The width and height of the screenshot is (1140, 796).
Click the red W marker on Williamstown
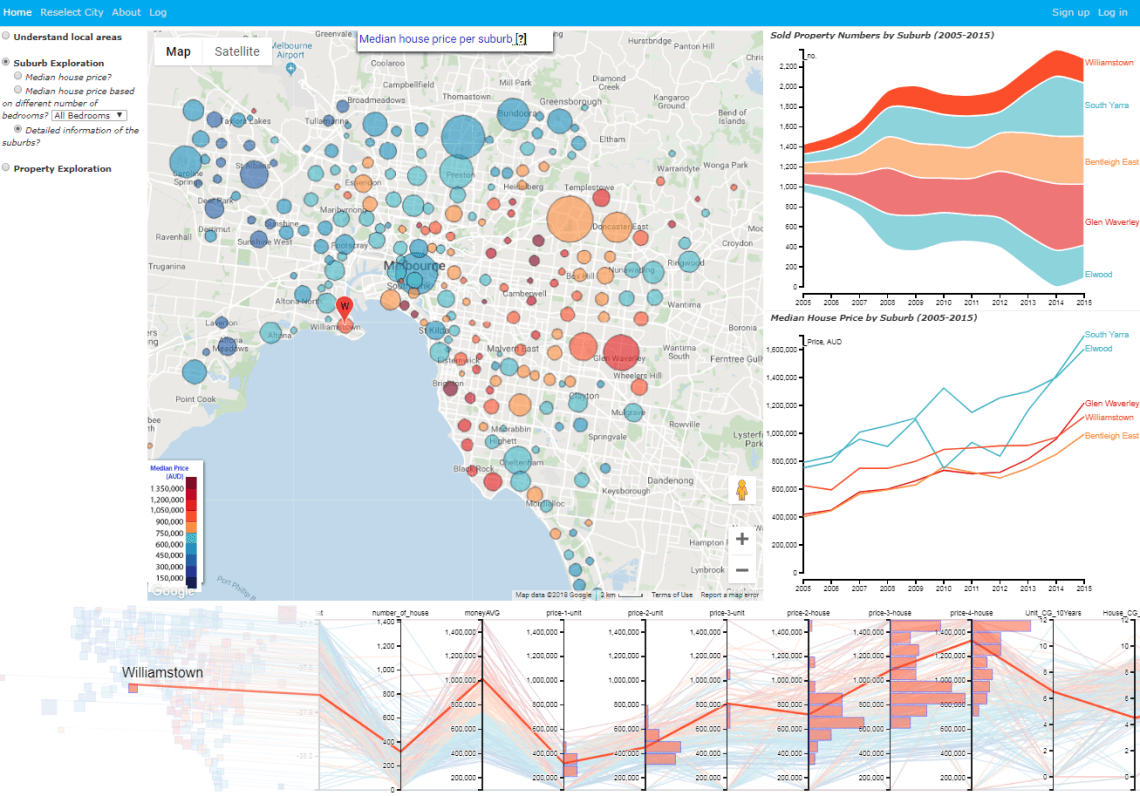[344, 307]
